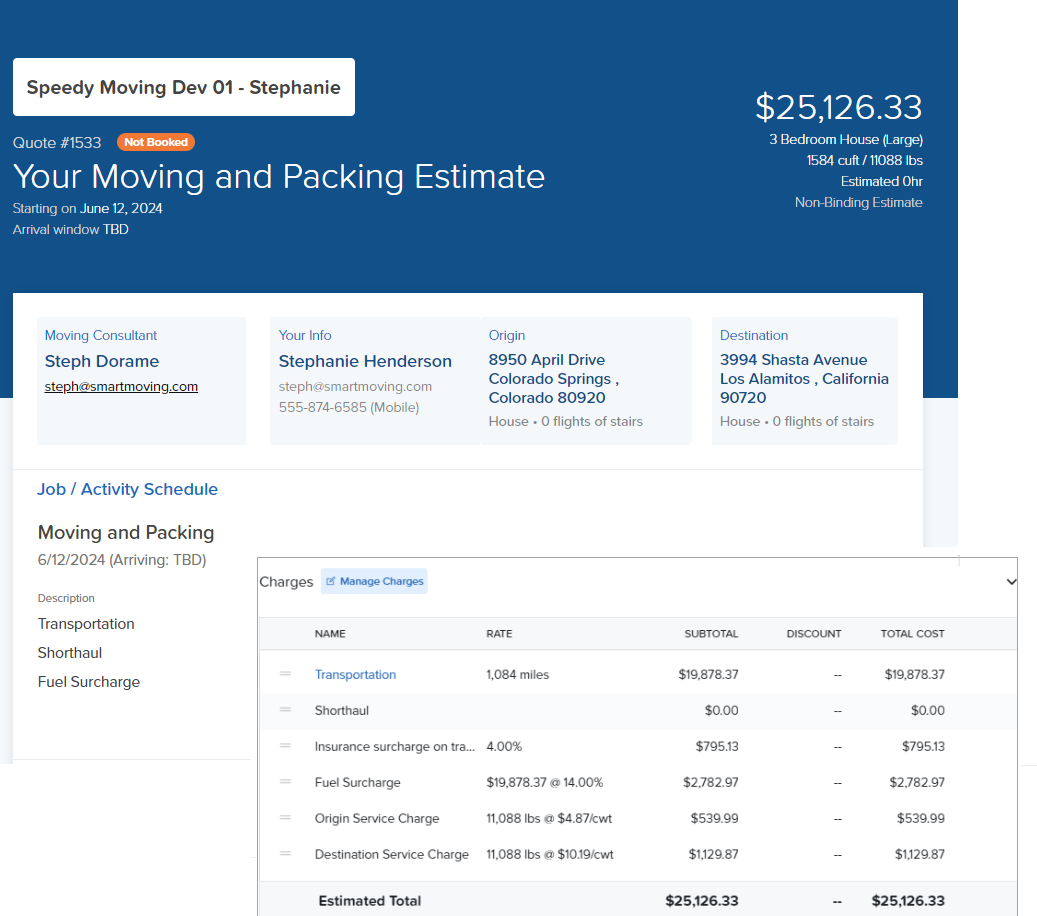Screen dimensions: 1037x916
Task: Click the $25,126.33 estimate amount
Action: click(838, 107)
